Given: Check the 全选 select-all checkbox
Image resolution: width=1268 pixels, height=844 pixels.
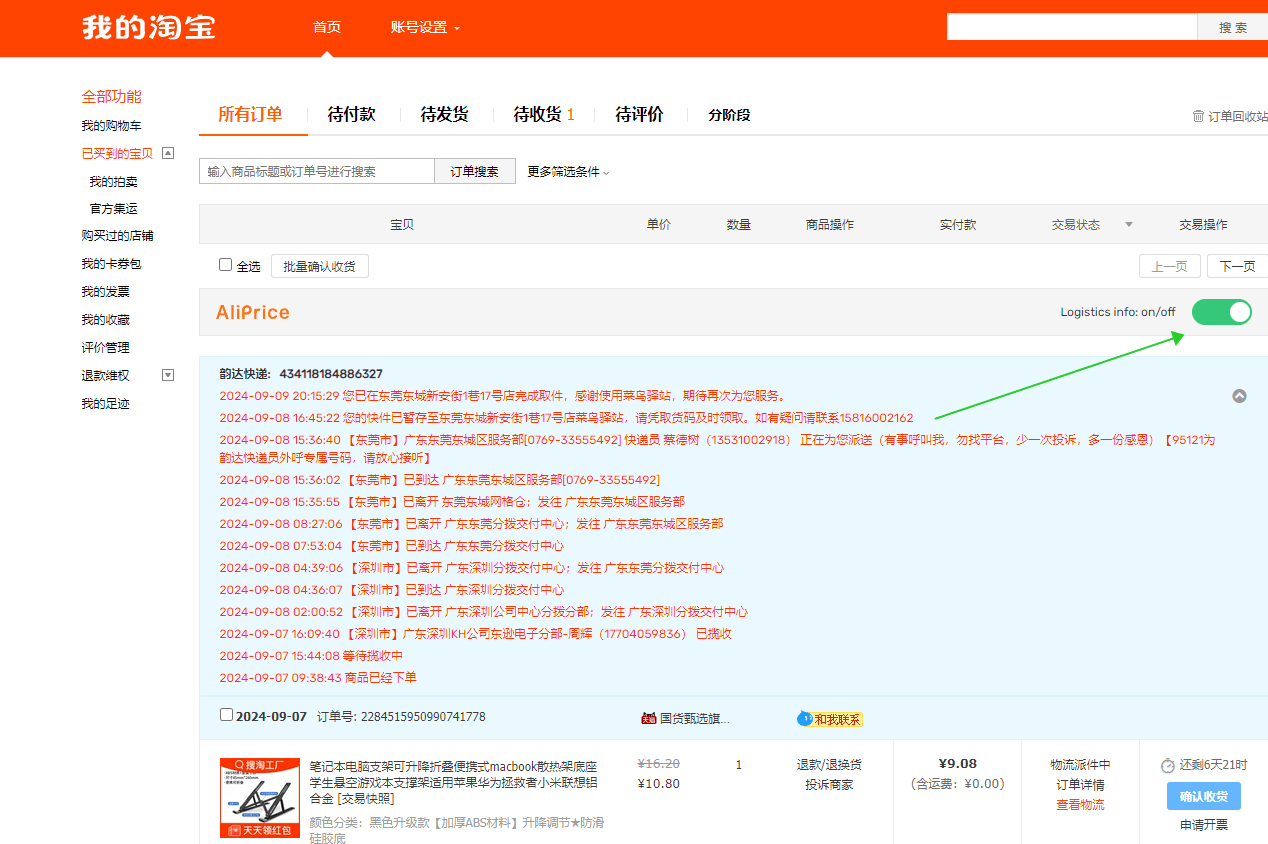Looking at the screenshot, I should click(226, 265).
